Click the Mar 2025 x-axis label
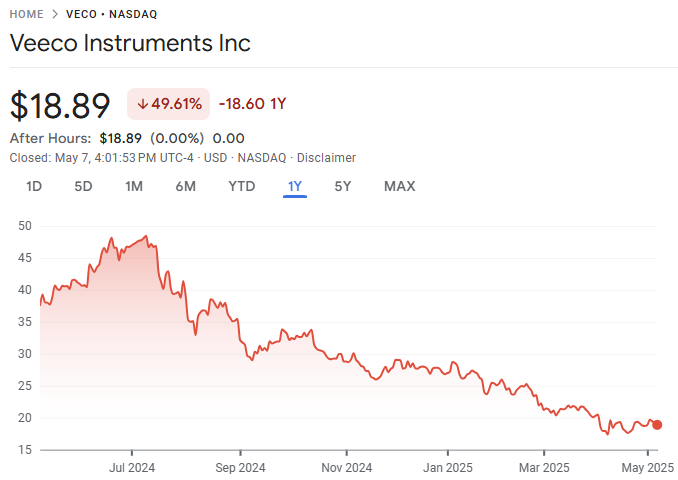 coord(544,467)
